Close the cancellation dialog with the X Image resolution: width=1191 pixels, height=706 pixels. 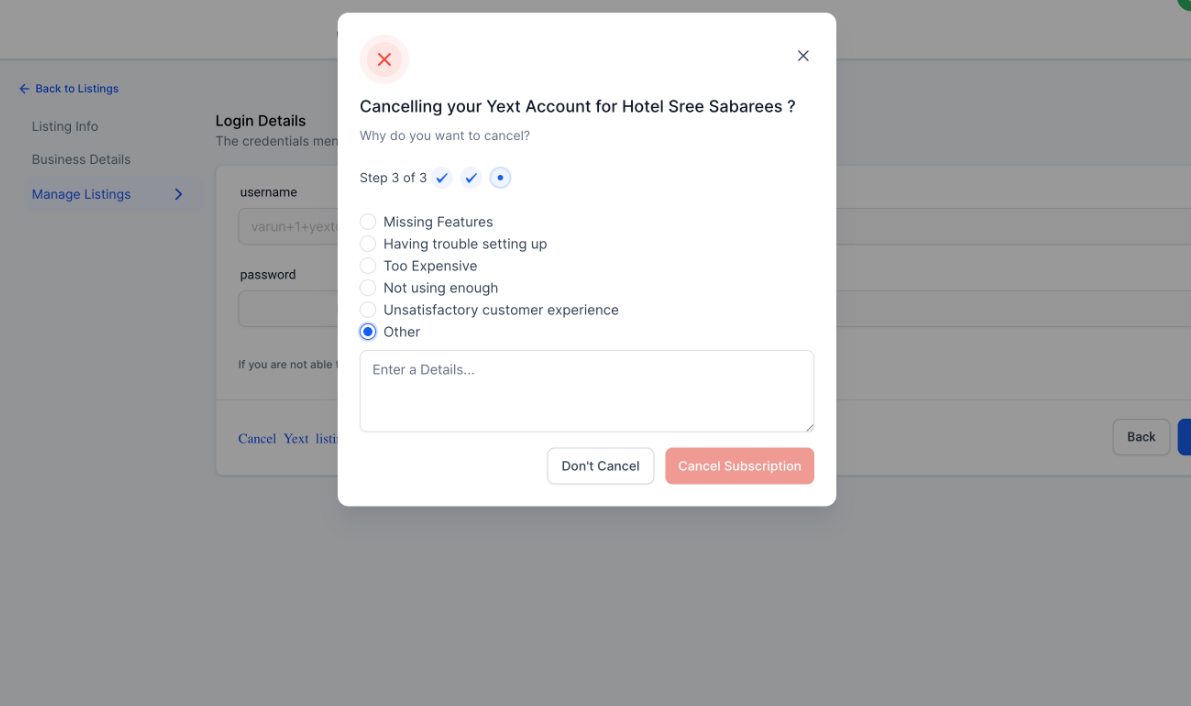click(x=803, y=55)
